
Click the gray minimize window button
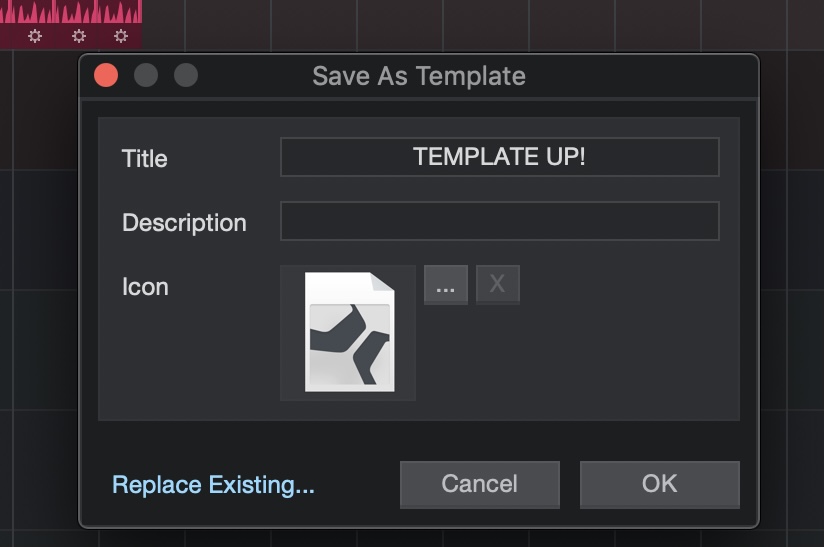point(146,75)
